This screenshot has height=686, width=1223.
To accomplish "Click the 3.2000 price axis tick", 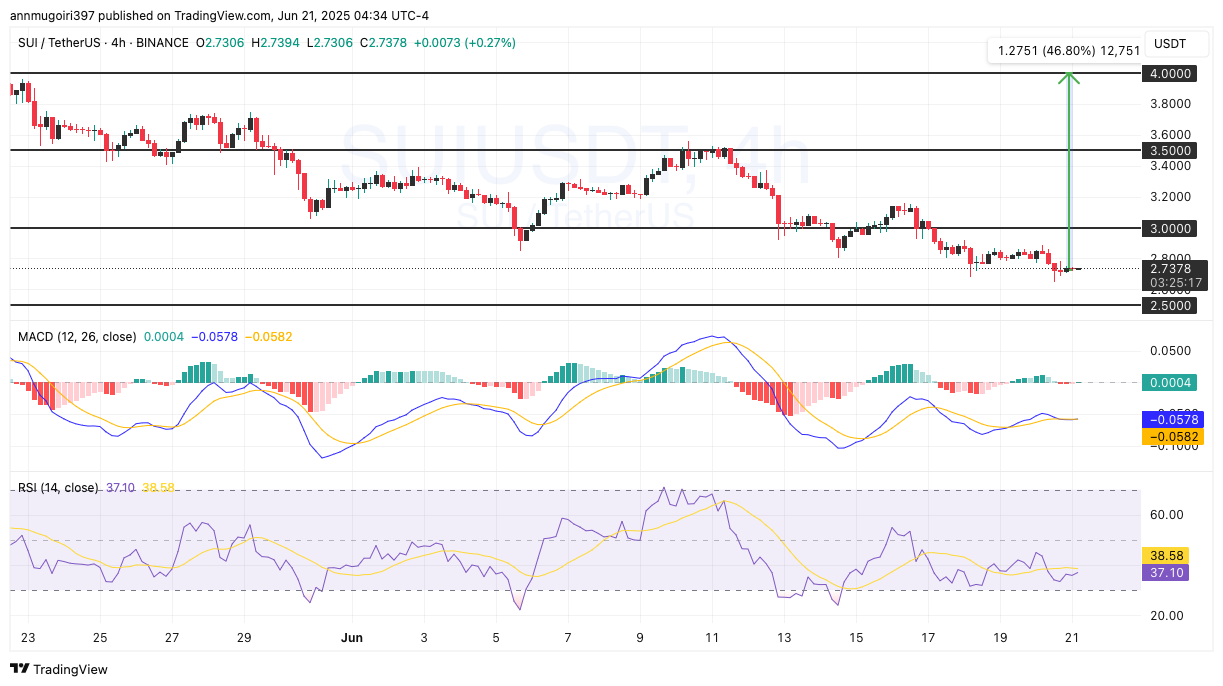I will [1171, 197].
